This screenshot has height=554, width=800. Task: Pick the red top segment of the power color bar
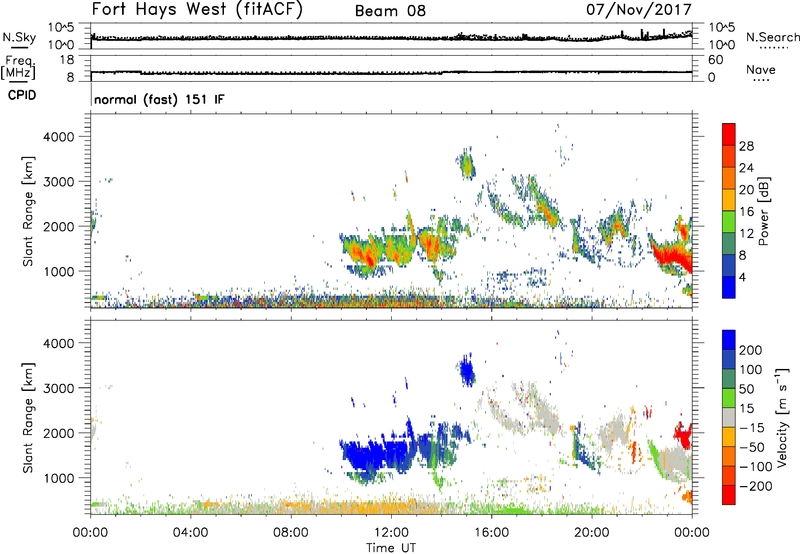729,135
